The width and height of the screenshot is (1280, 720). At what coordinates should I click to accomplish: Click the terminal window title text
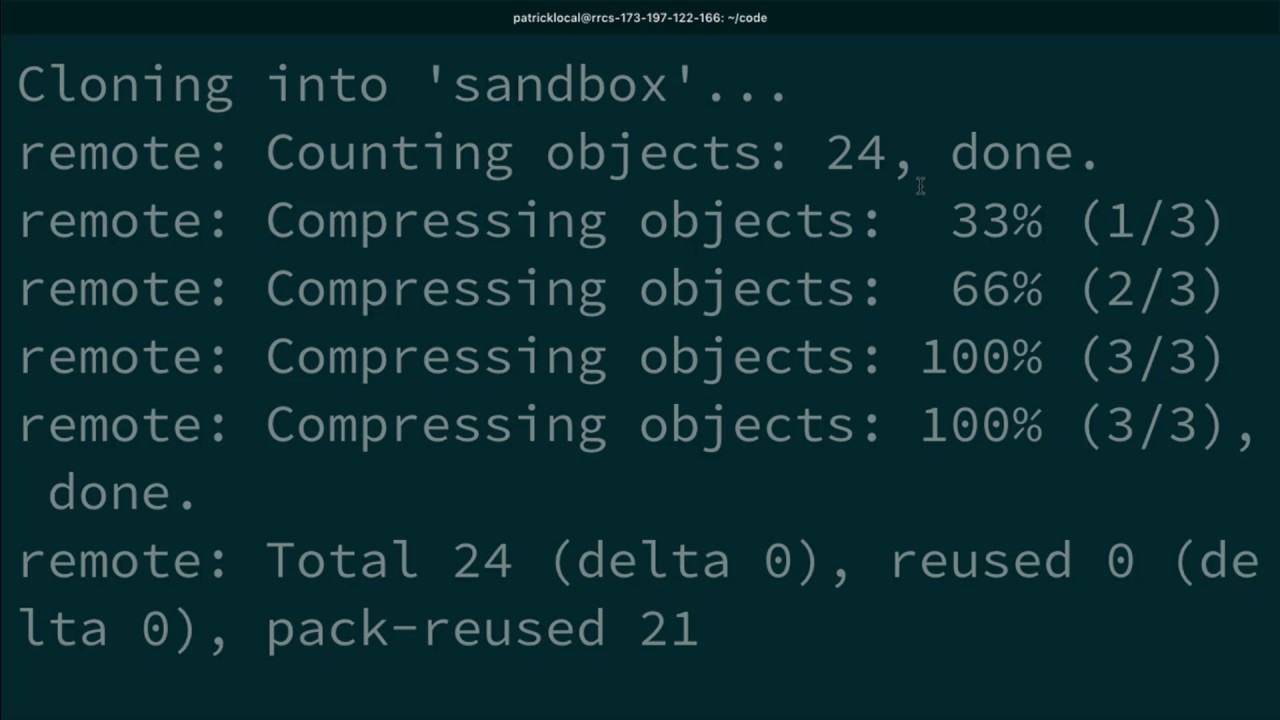click(x=640, y=18)
